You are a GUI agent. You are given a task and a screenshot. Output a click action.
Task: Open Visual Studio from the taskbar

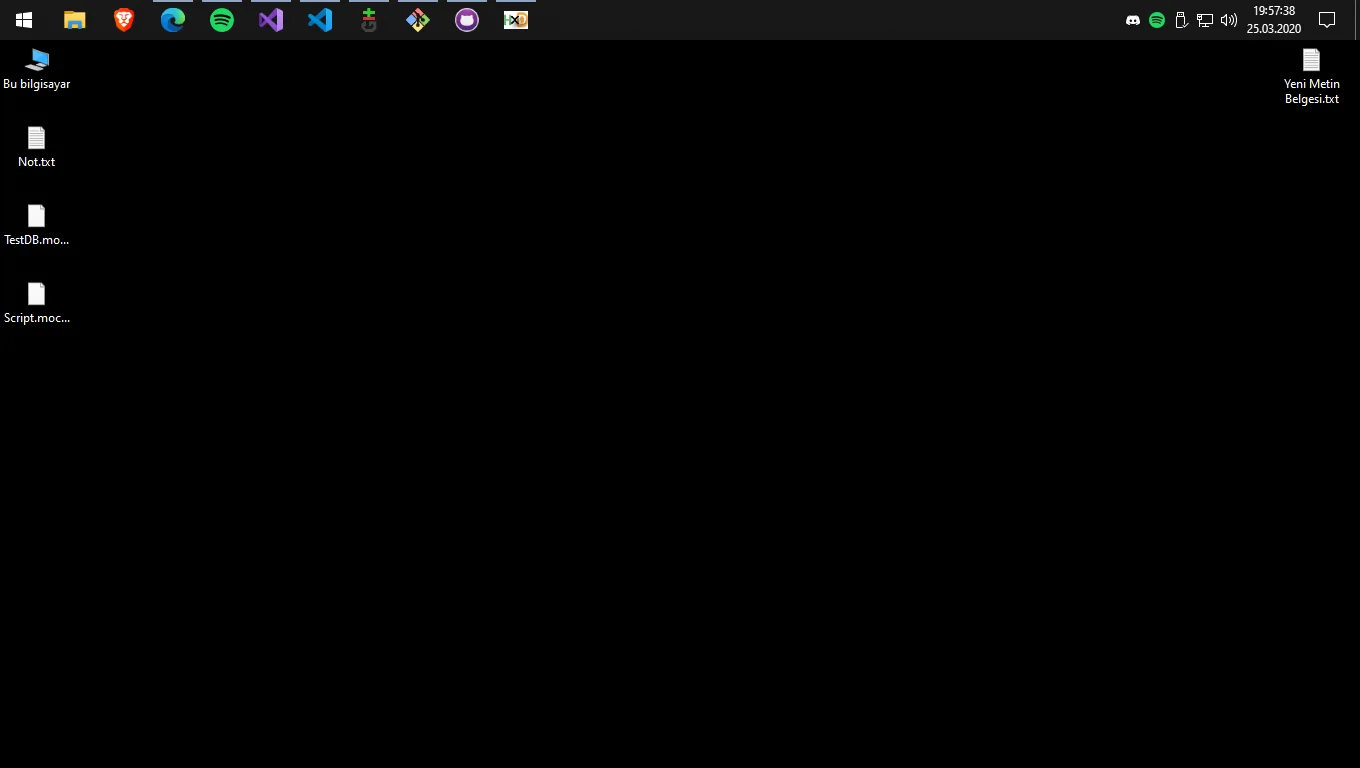pos(270,19)
